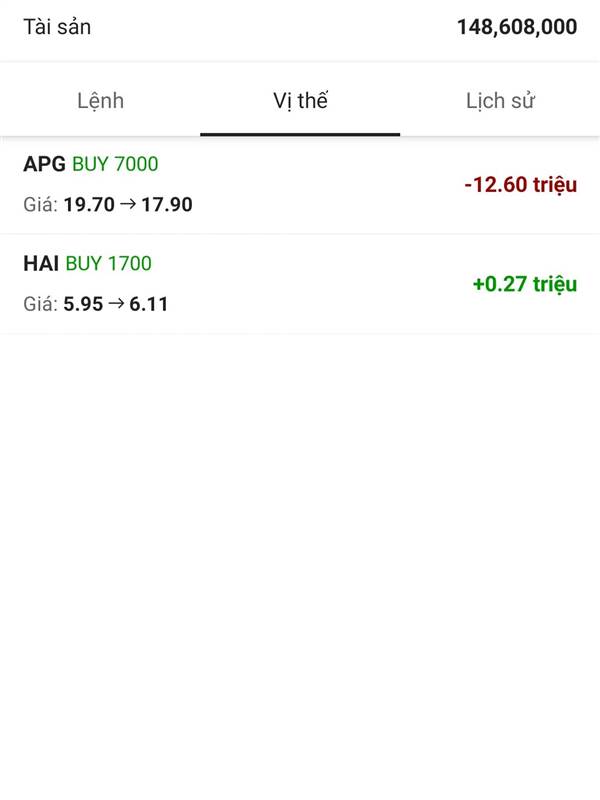
Task: Tap the 148,608,000 asset total
Action: click(x=517, y=27)
